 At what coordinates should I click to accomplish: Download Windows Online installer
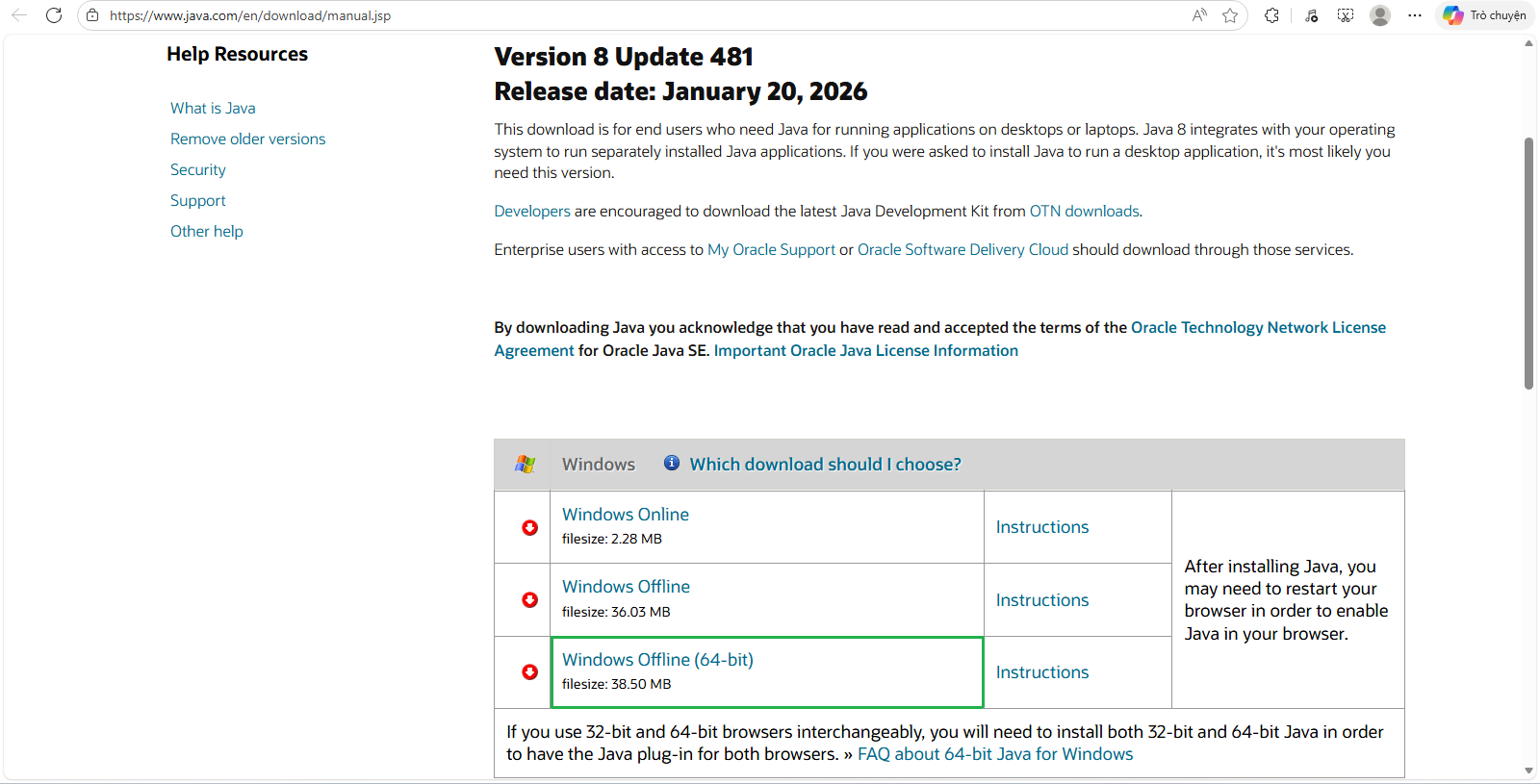point(626,515)
